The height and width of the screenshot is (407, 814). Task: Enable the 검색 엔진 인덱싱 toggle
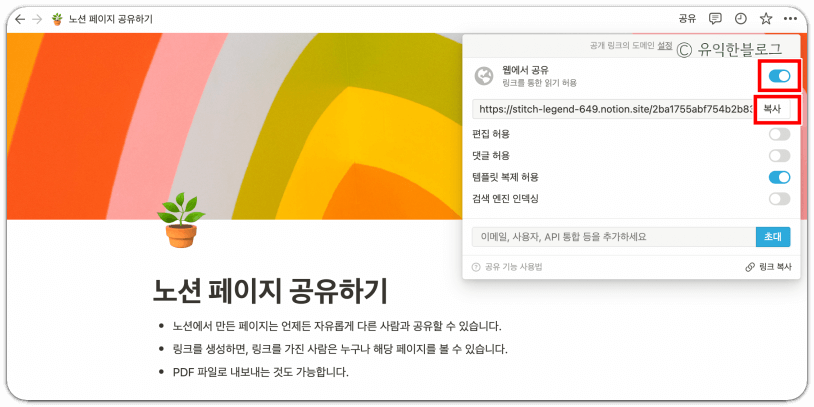[x=779, y=199]
